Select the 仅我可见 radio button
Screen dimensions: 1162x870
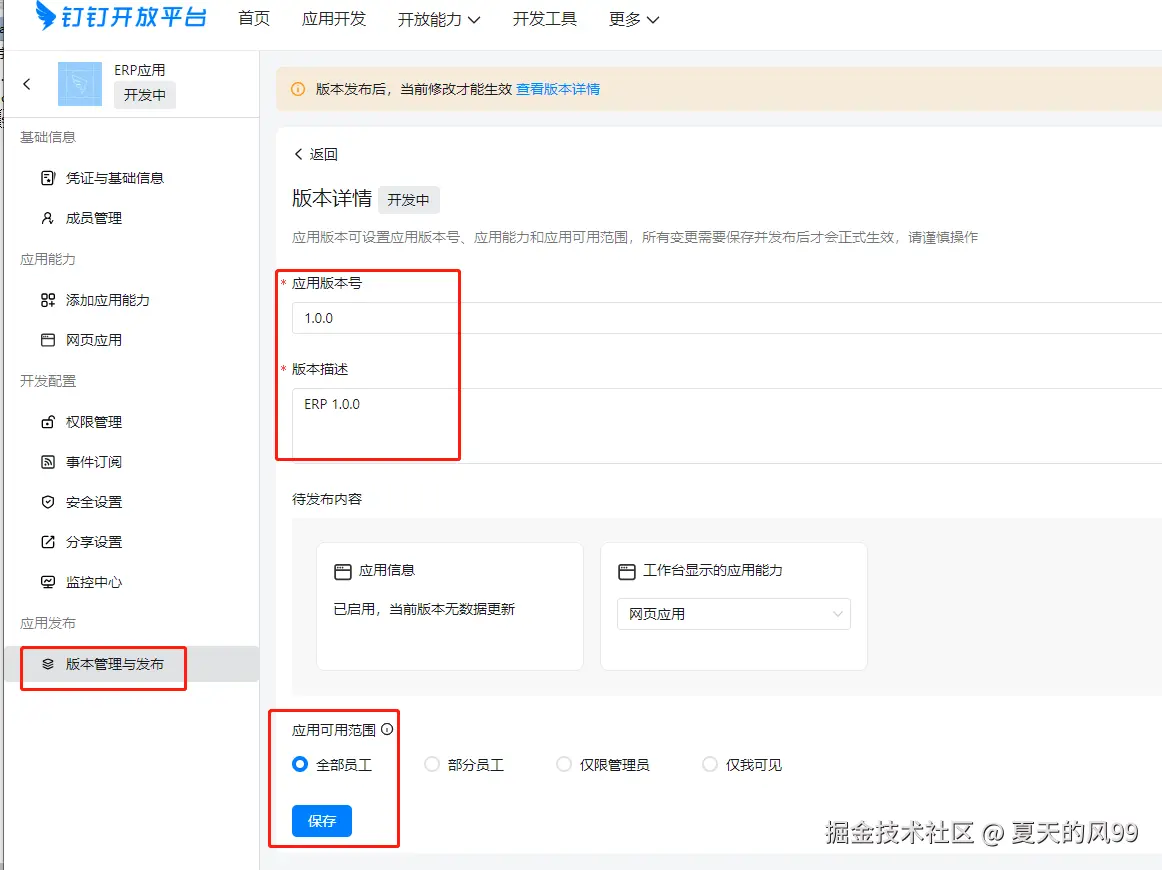tap(710, 764)
